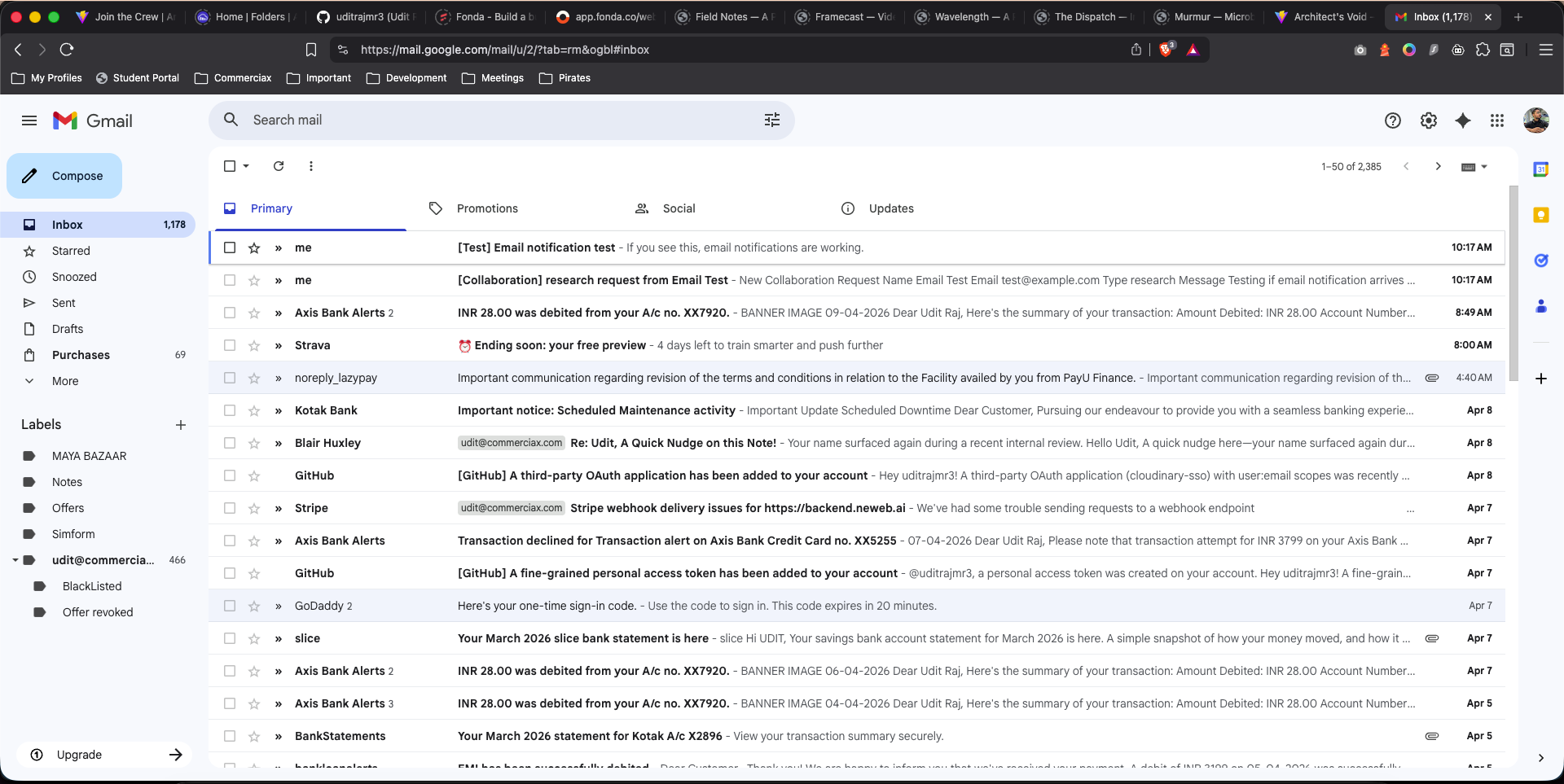Refresh the inbox mail list
1564x784 pixels.
279,166
